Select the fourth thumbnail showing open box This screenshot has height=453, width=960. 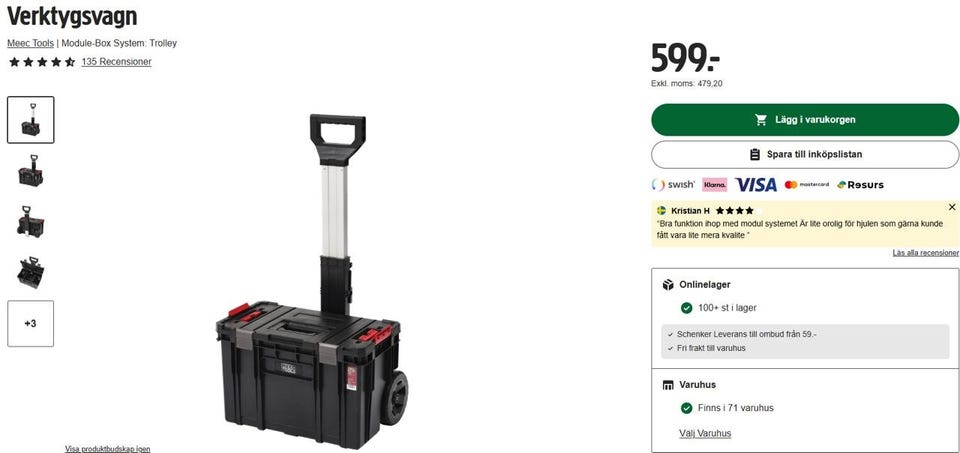(31, 272)
